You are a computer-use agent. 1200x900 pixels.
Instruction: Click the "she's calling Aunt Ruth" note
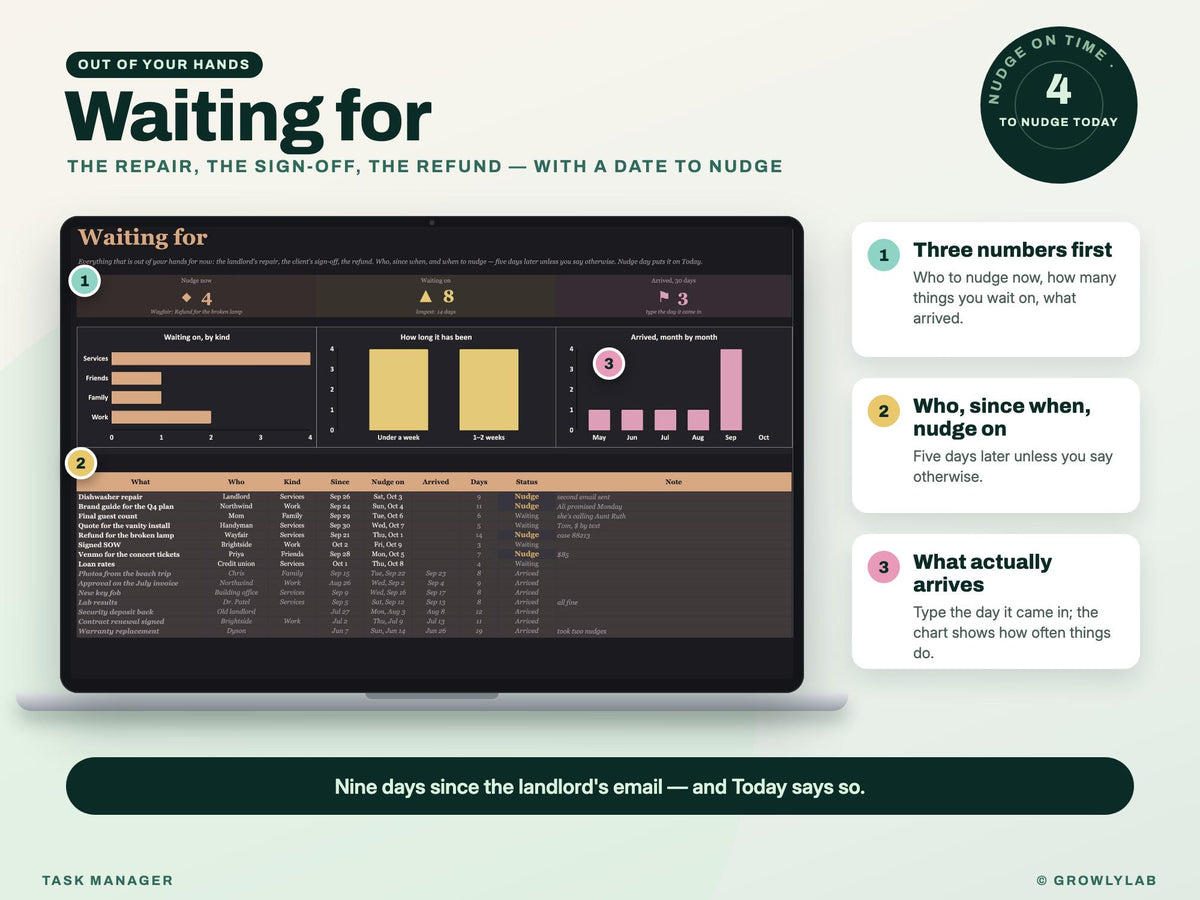pos(592,516)
